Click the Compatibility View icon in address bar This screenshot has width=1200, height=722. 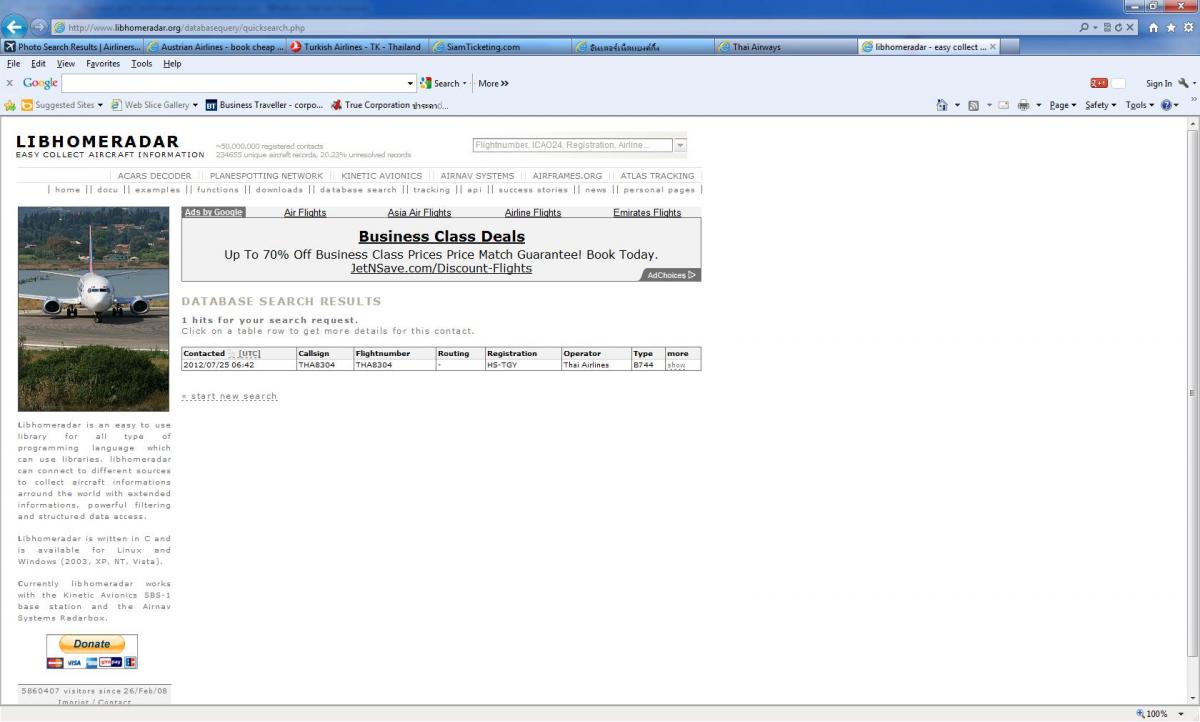click(x=1107, y=28)
